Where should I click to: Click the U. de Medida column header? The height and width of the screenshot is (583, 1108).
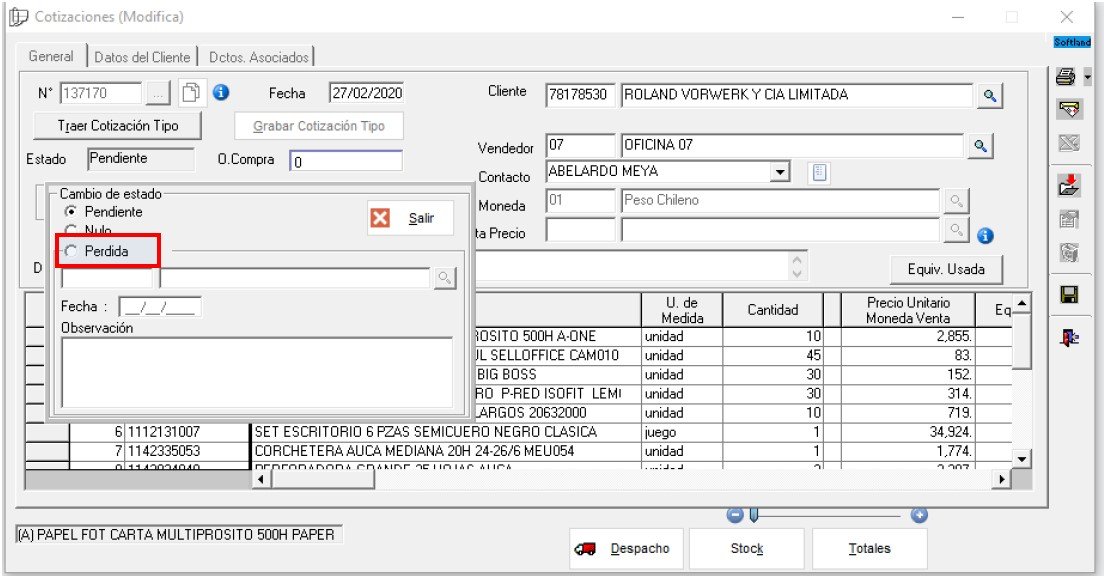click(x=682, y=310)
